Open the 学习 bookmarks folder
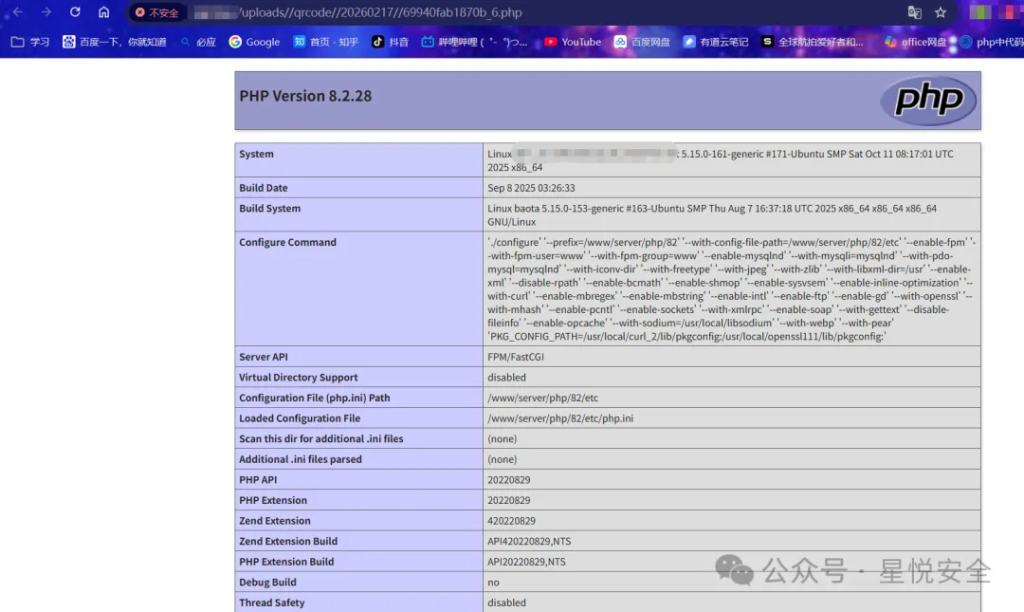This screenshot has height=612, width=1024. coord(30,42)
